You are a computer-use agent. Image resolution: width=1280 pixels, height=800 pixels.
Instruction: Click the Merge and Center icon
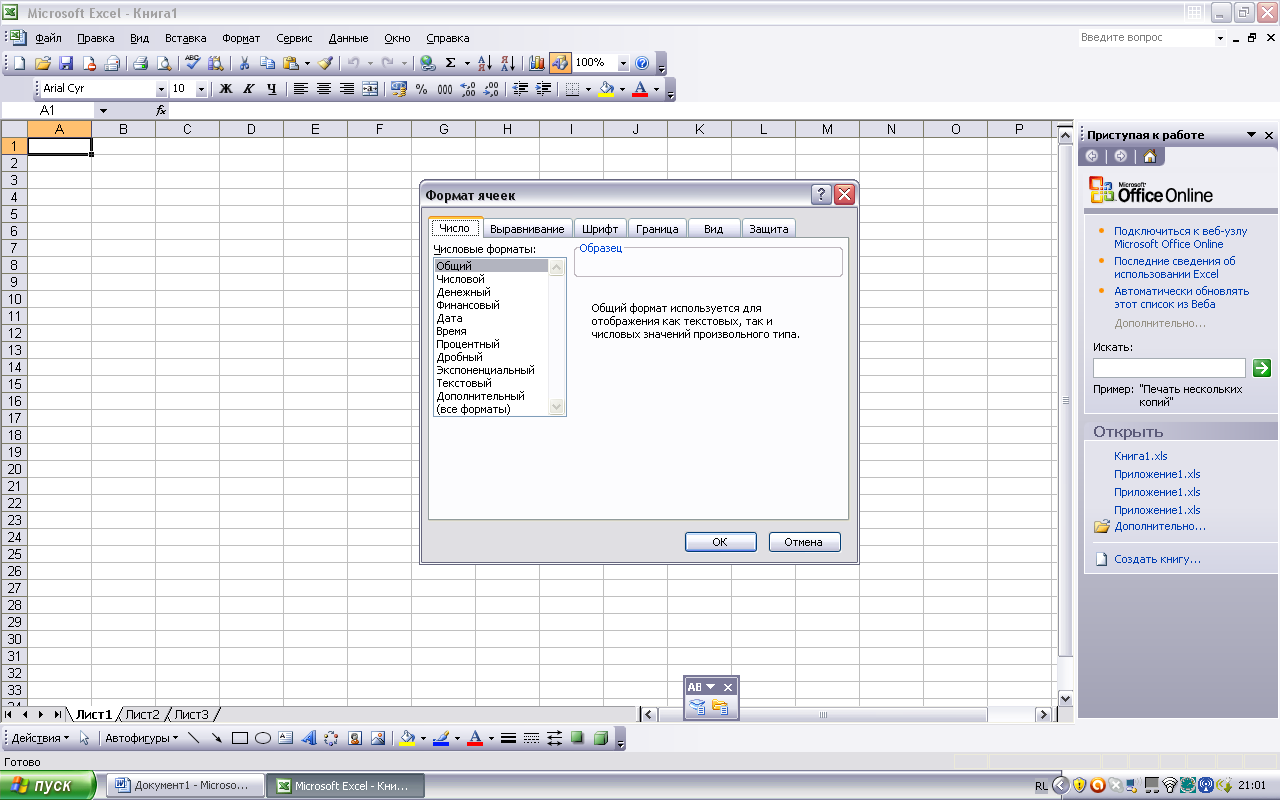pos(370,89)
